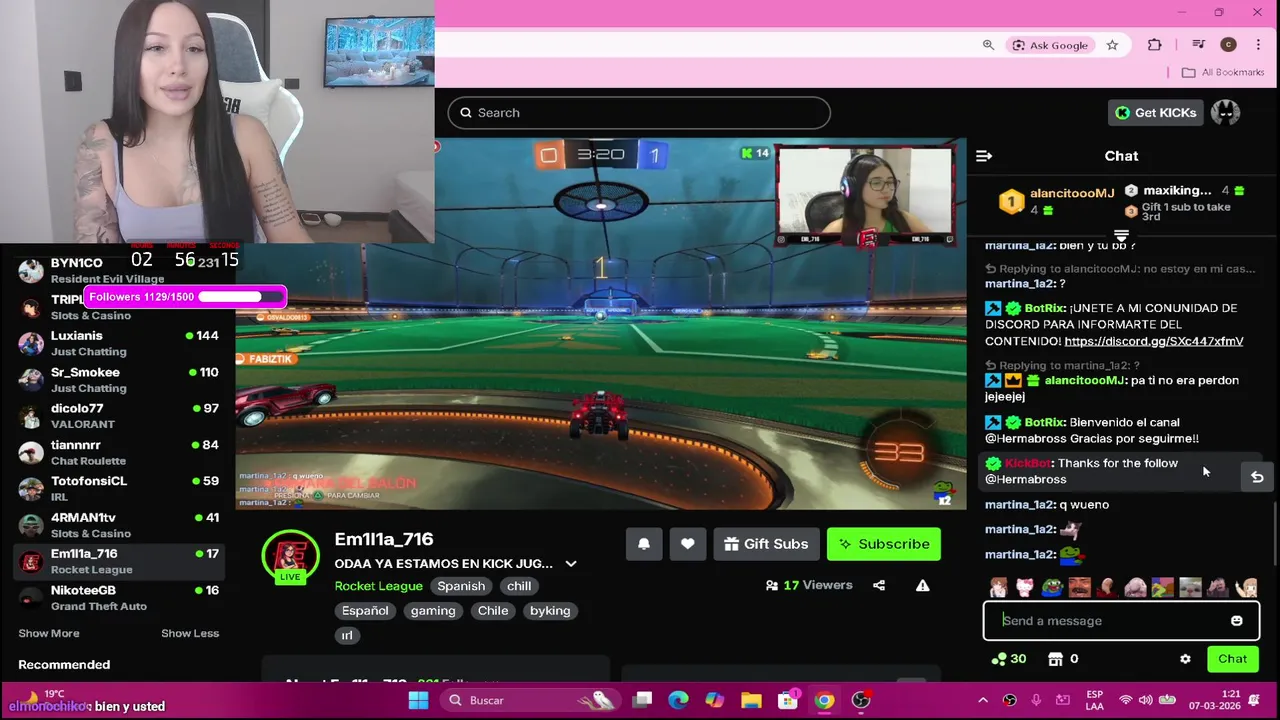Click alancitoooMJ top gifter in chat header
This screenshot has height=720, width=1280.
point(1056,200)
